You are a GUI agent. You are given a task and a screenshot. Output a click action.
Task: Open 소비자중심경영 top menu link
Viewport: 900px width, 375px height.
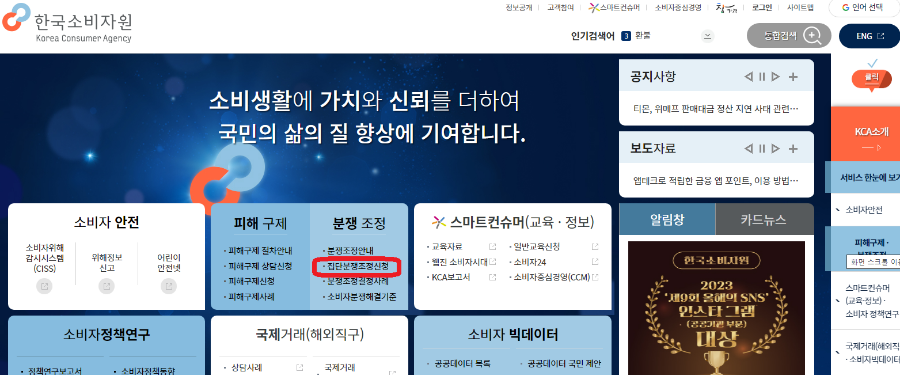point(678,7)
